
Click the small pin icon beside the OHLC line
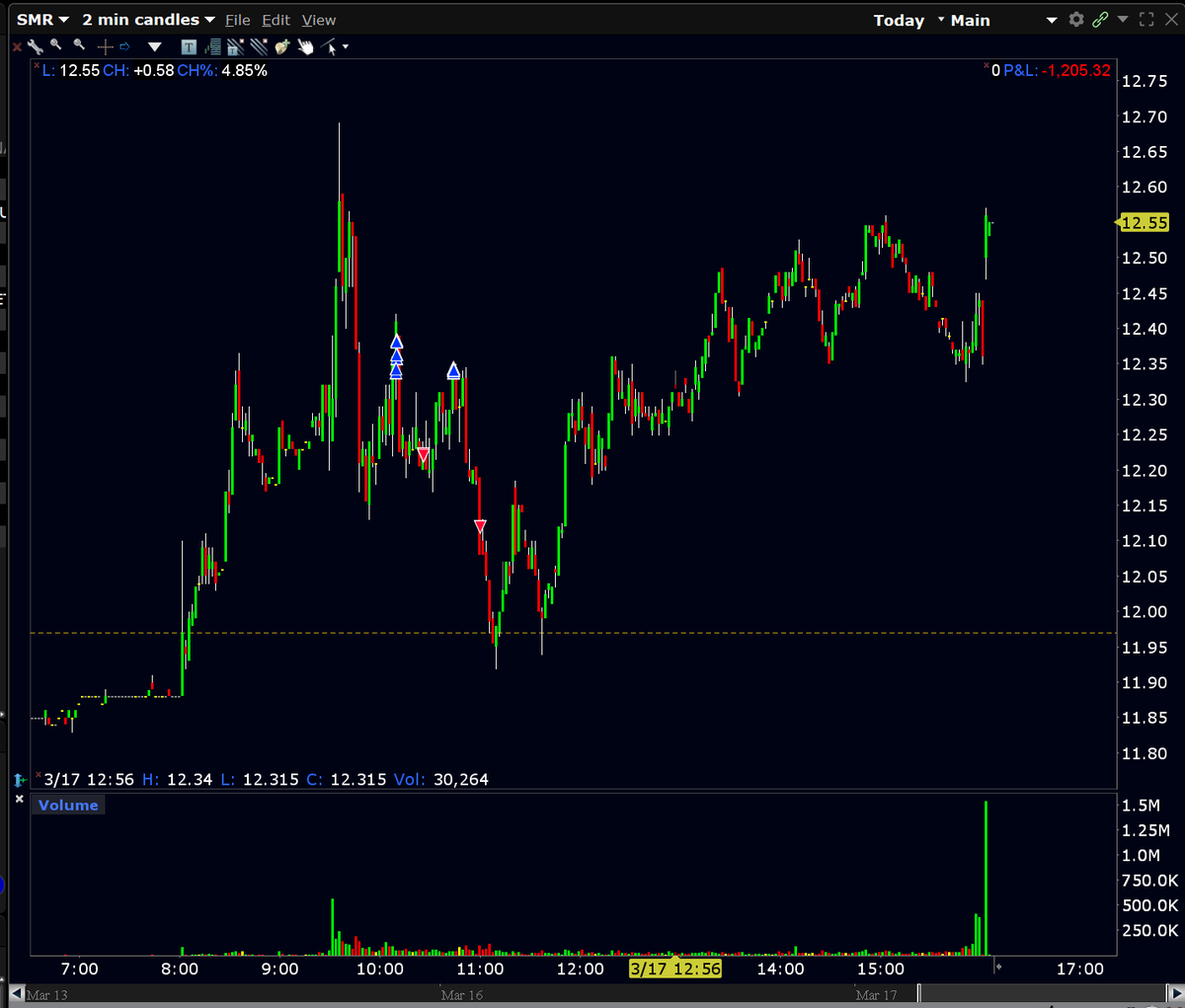[20, 780]
